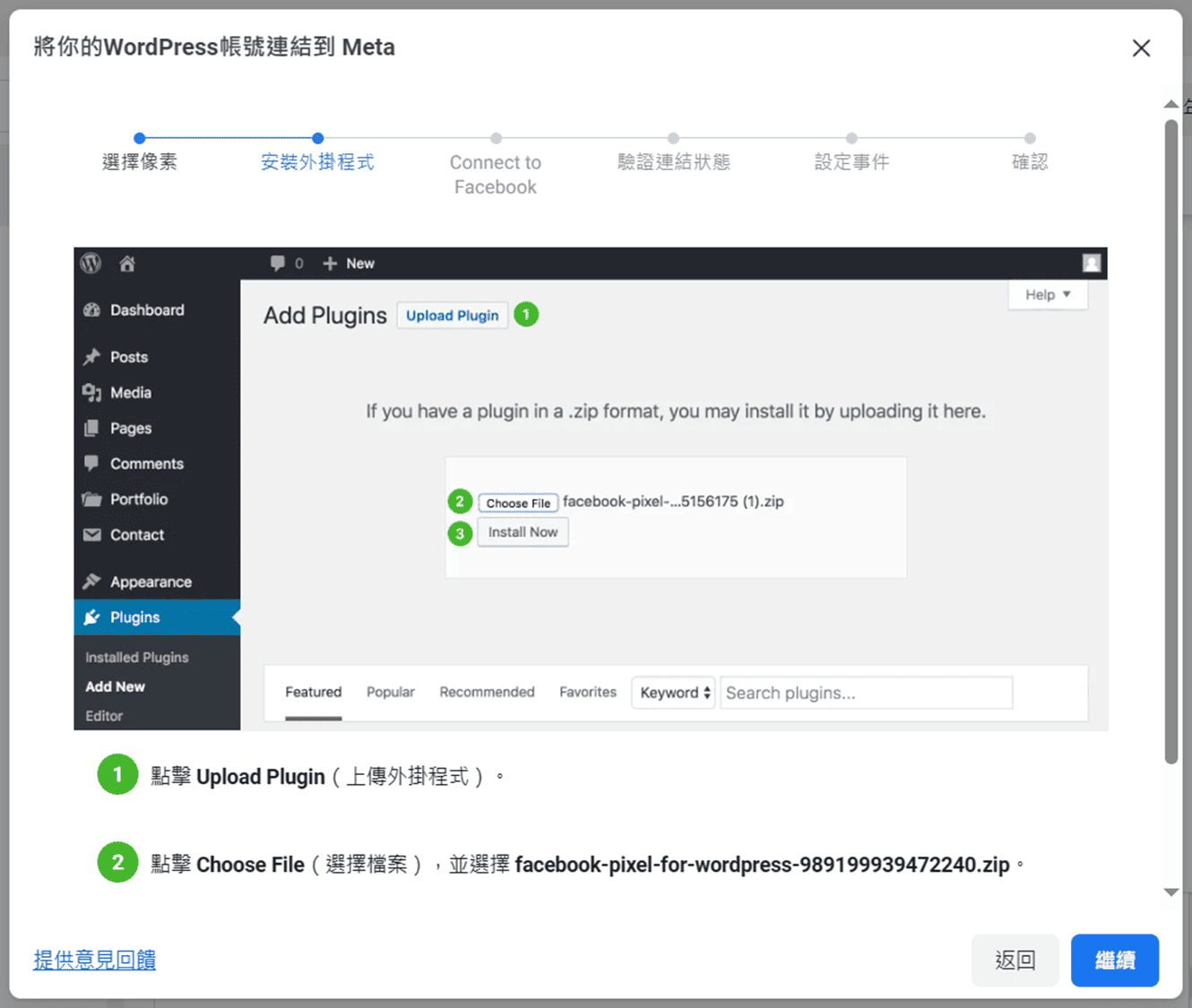Click the dialog's vertical scrollbar thumb

(1170, 441)
